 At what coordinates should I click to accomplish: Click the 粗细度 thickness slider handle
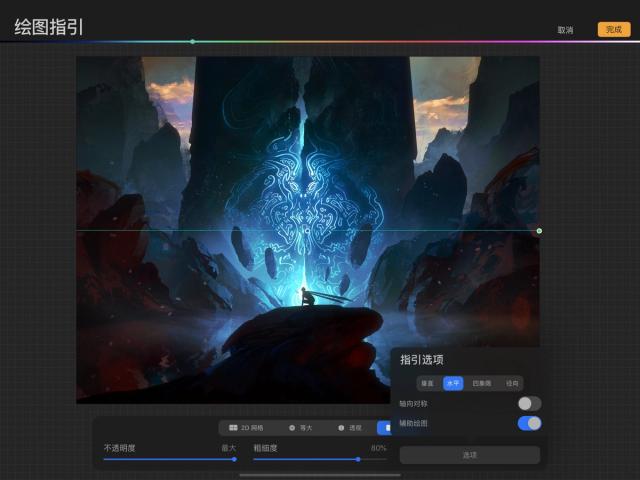click(358, 460)
